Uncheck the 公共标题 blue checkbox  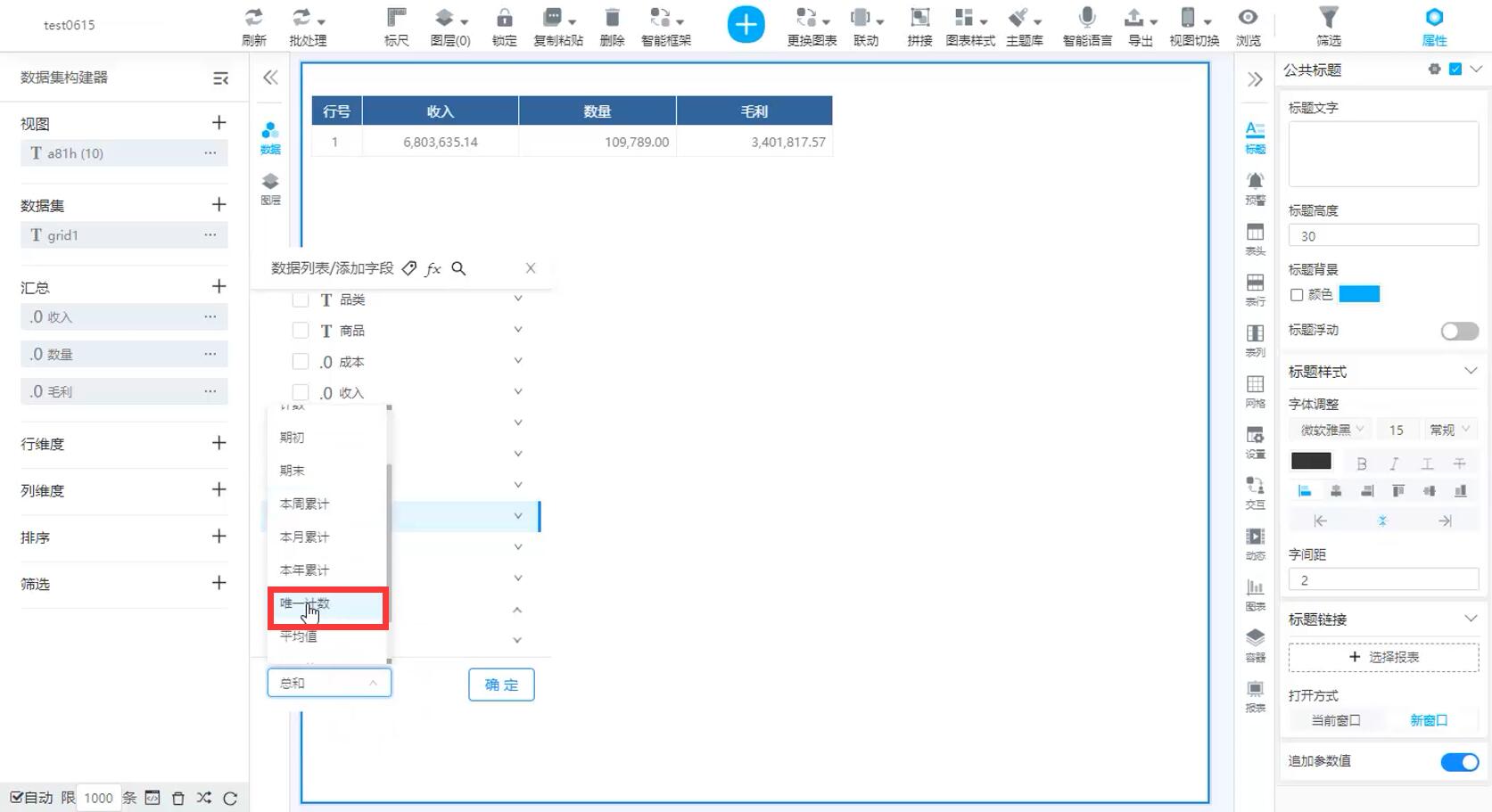click(1455, 69)
